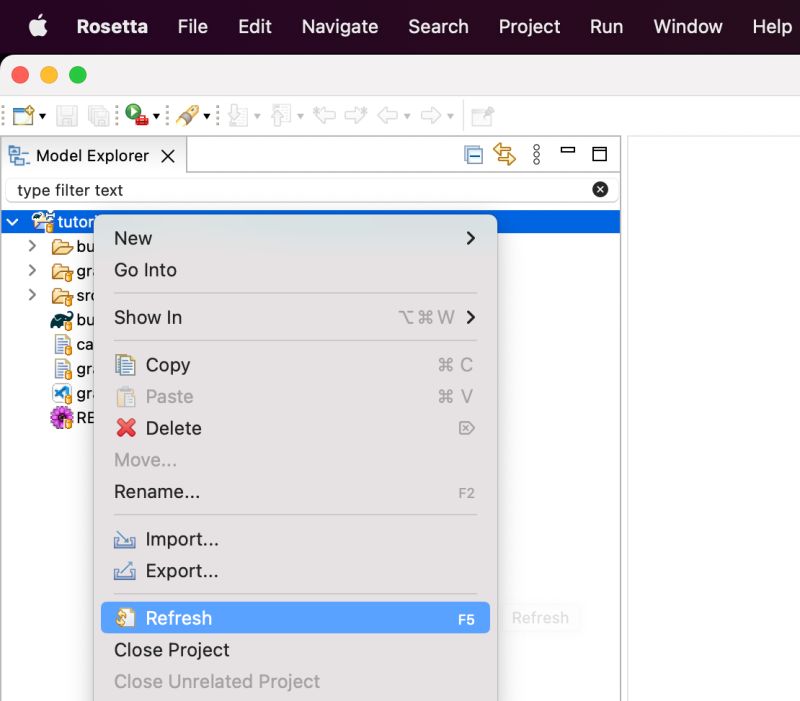
Task: Choose Copy from the context menu
Action: (295, 365)
